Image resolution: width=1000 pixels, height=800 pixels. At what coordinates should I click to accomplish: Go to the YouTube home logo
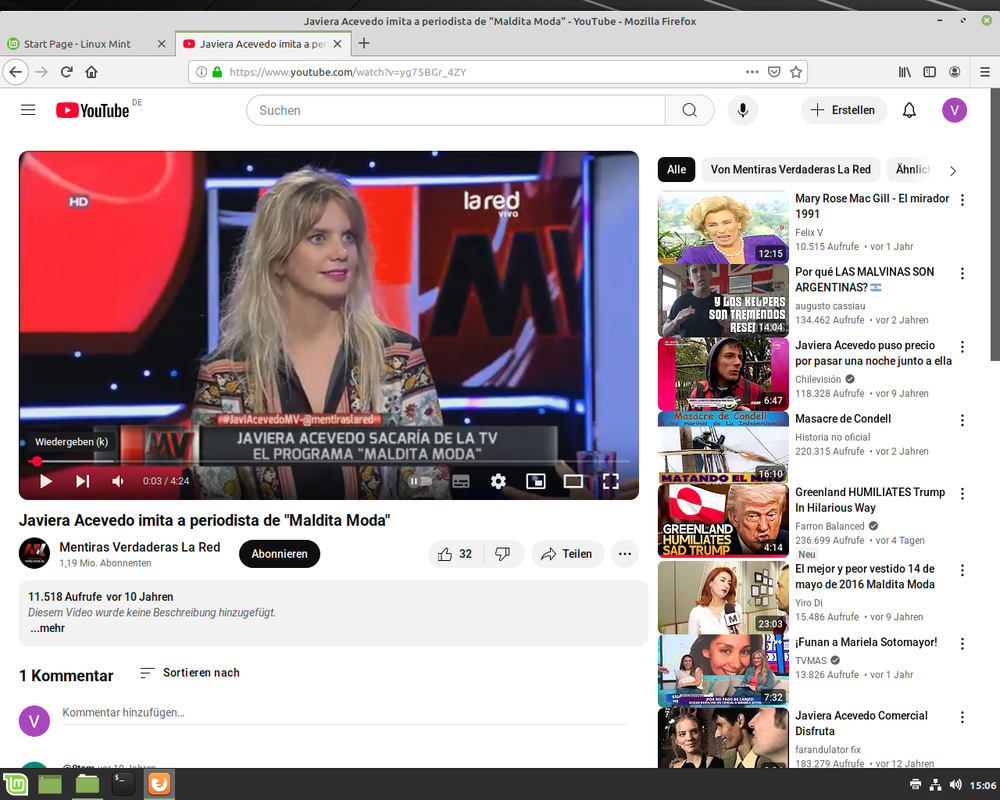point(92,110)
